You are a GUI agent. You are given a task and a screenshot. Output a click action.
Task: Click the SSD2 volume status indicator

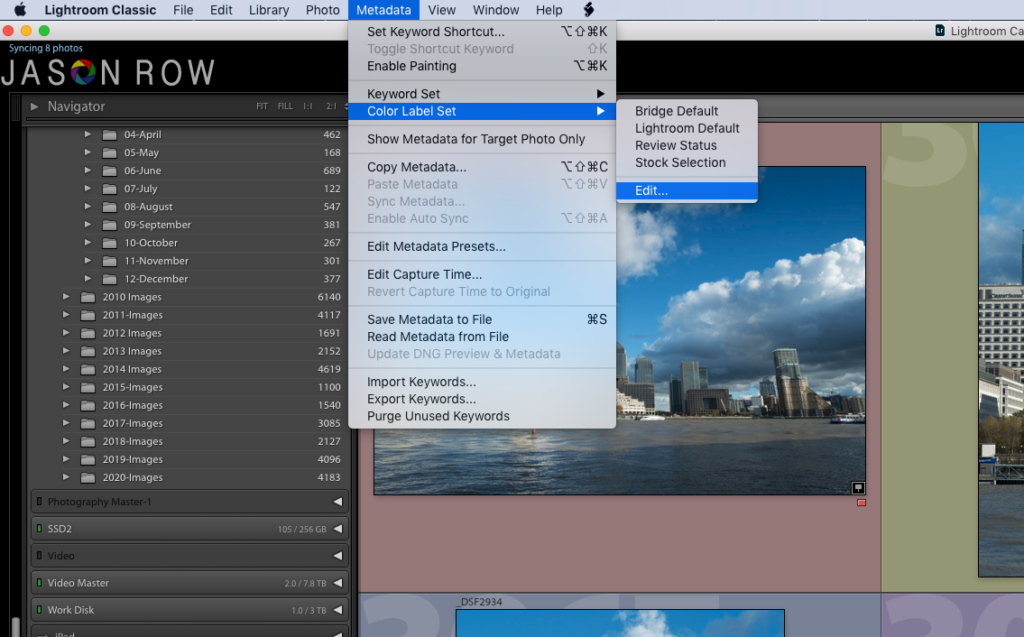(x=39, y=529)
